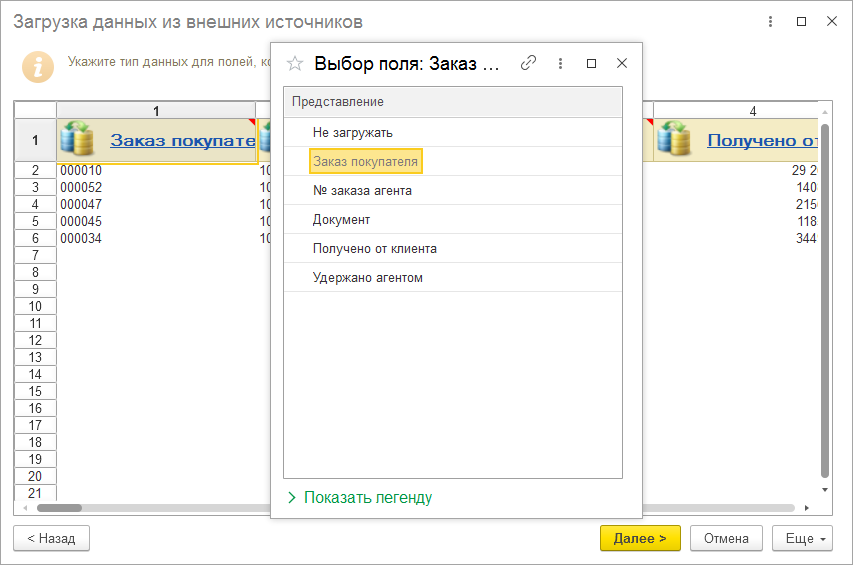
Task: Open the "Еще" dropdown menu
Action: pos(802,538)
